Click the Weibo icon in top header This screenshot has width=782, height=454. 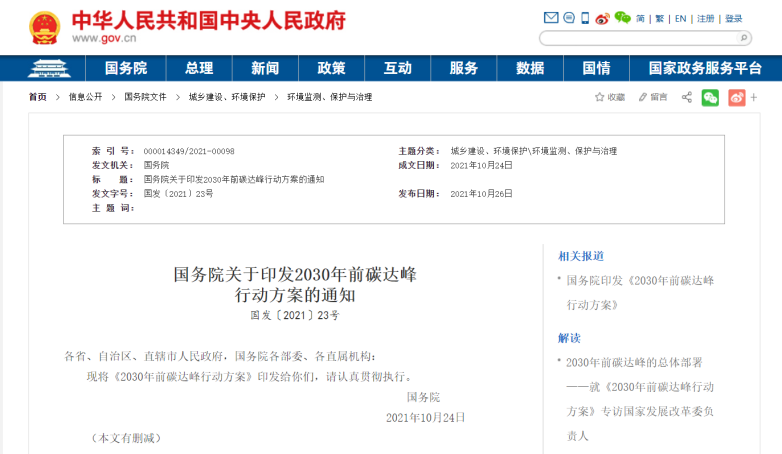[602, 18]
